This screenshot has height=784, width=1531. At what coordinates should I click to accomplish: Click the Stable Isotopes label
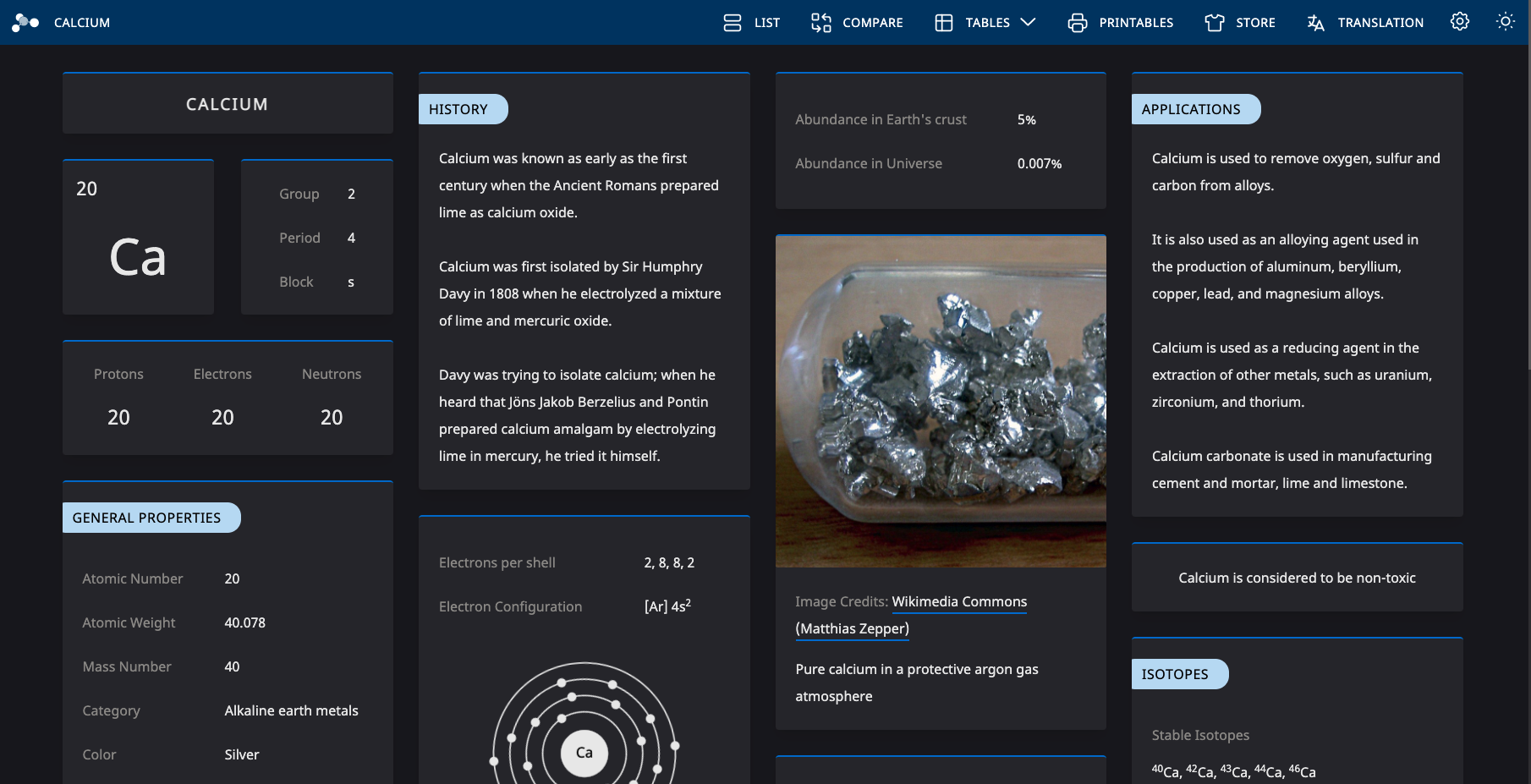click(1200, 735)
